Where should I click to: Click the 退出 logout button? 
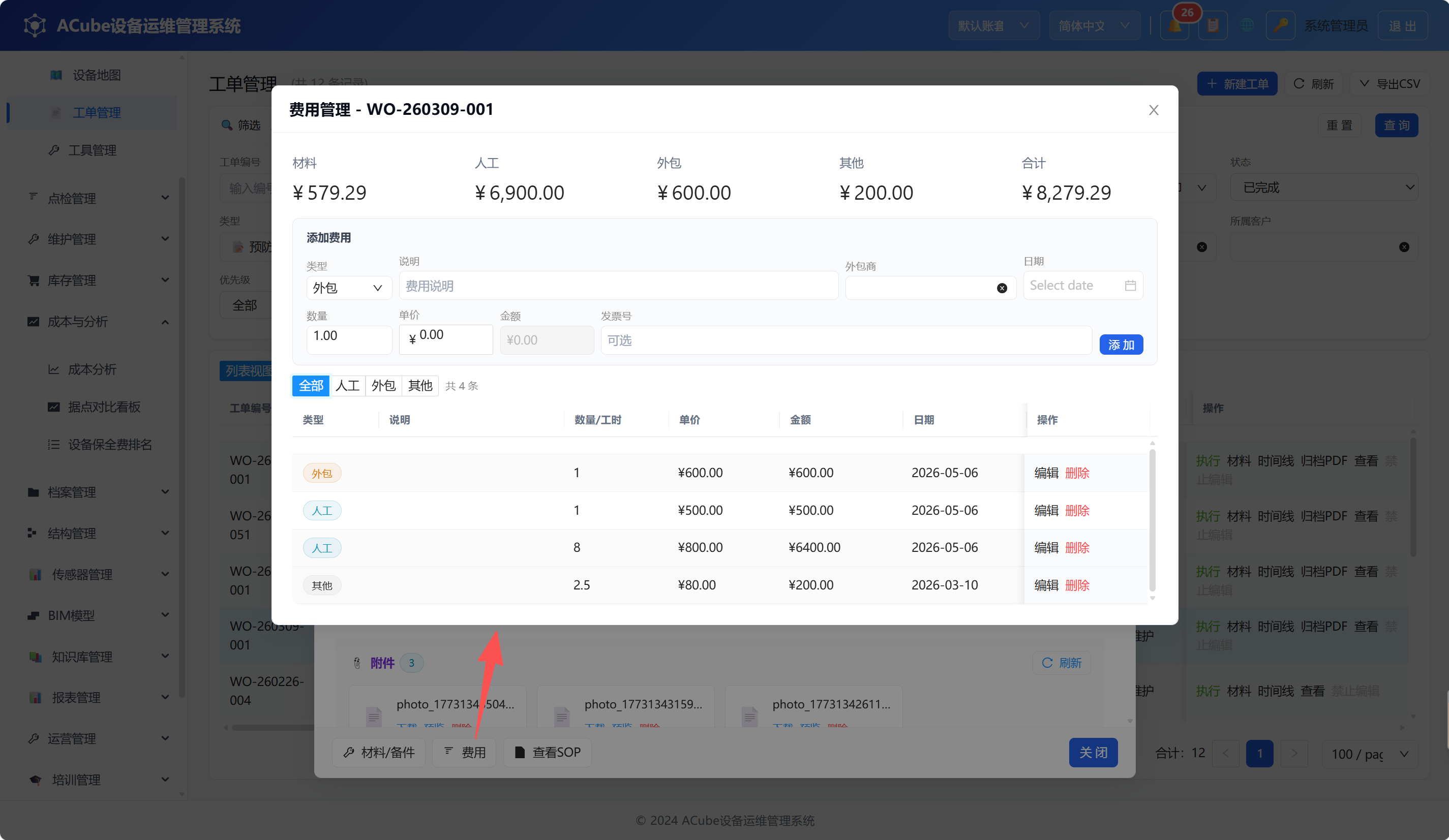[1402, 26]
